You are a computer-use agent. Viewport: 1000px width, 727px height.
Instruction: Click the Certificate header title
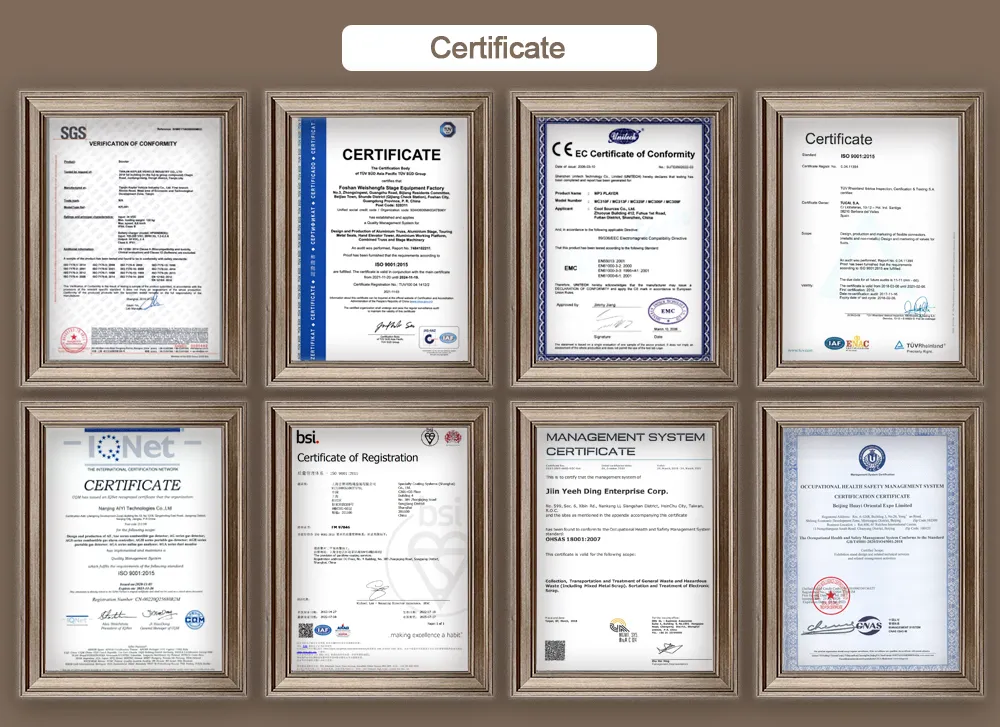498,47
